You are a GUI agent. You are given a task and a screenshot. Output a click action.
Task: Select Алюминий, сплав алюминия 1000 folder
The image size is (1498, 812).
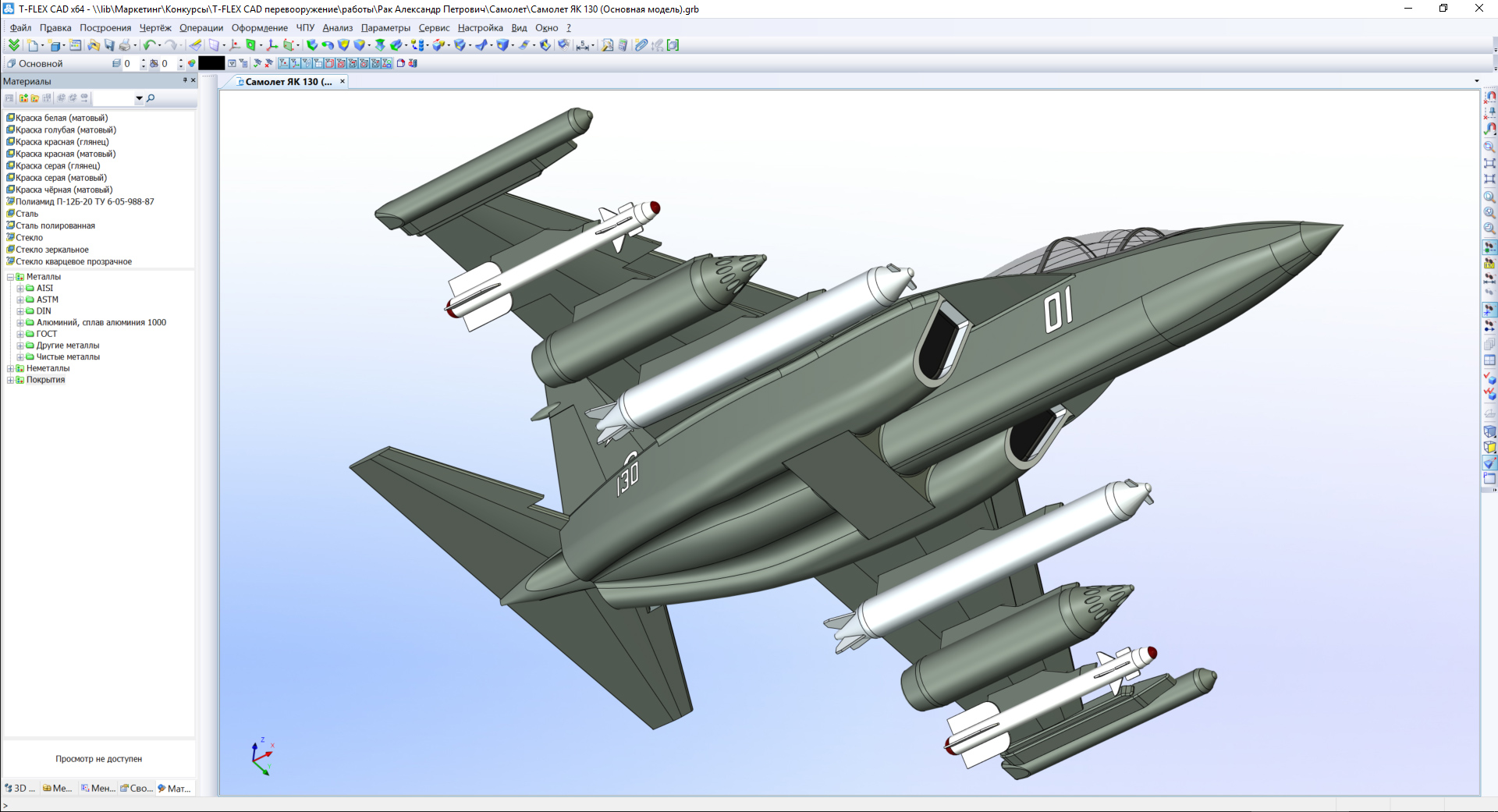pos(101,323)
